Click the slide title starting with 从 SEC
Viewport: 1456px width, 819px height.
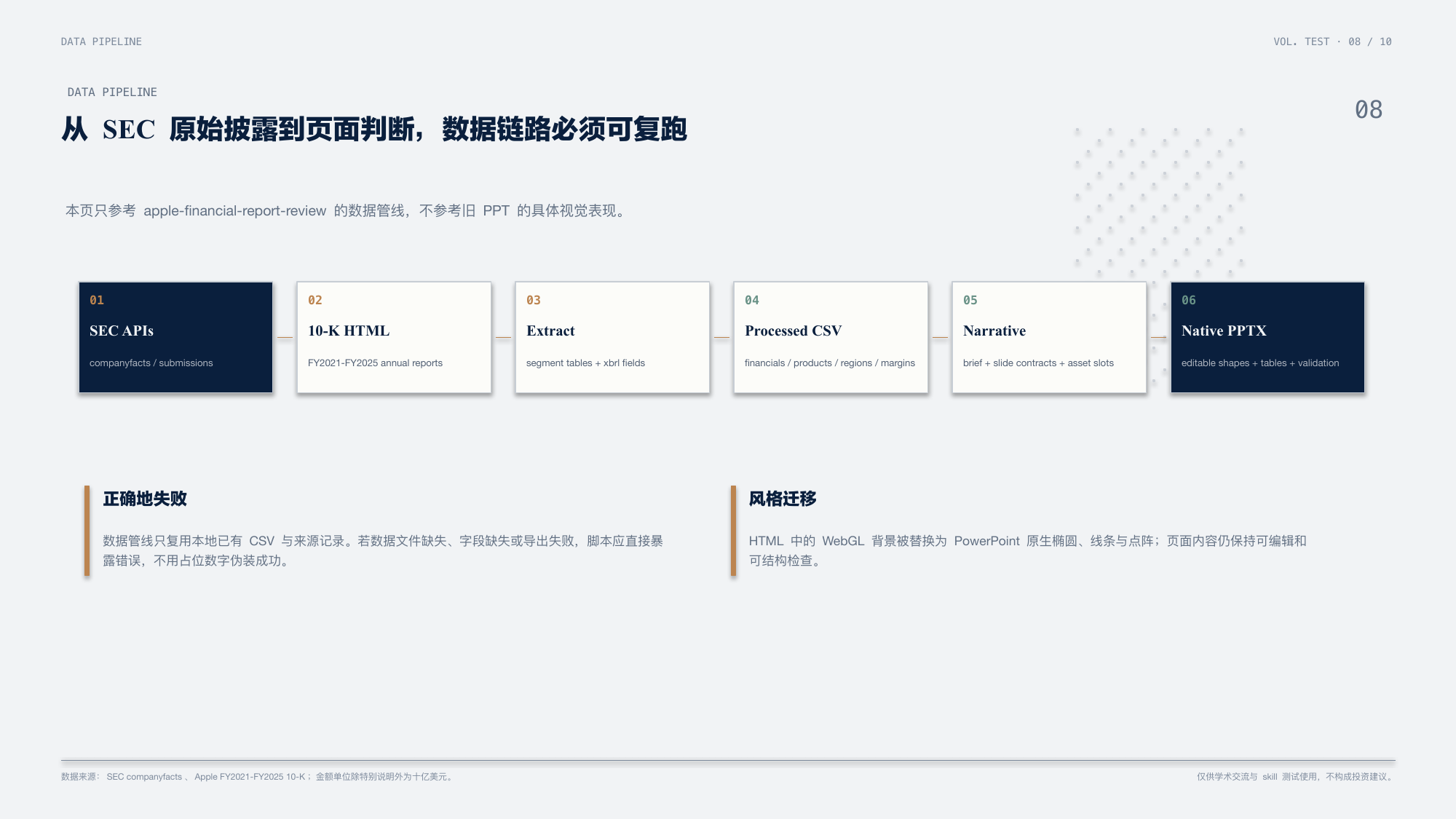(x=374, y=130)
